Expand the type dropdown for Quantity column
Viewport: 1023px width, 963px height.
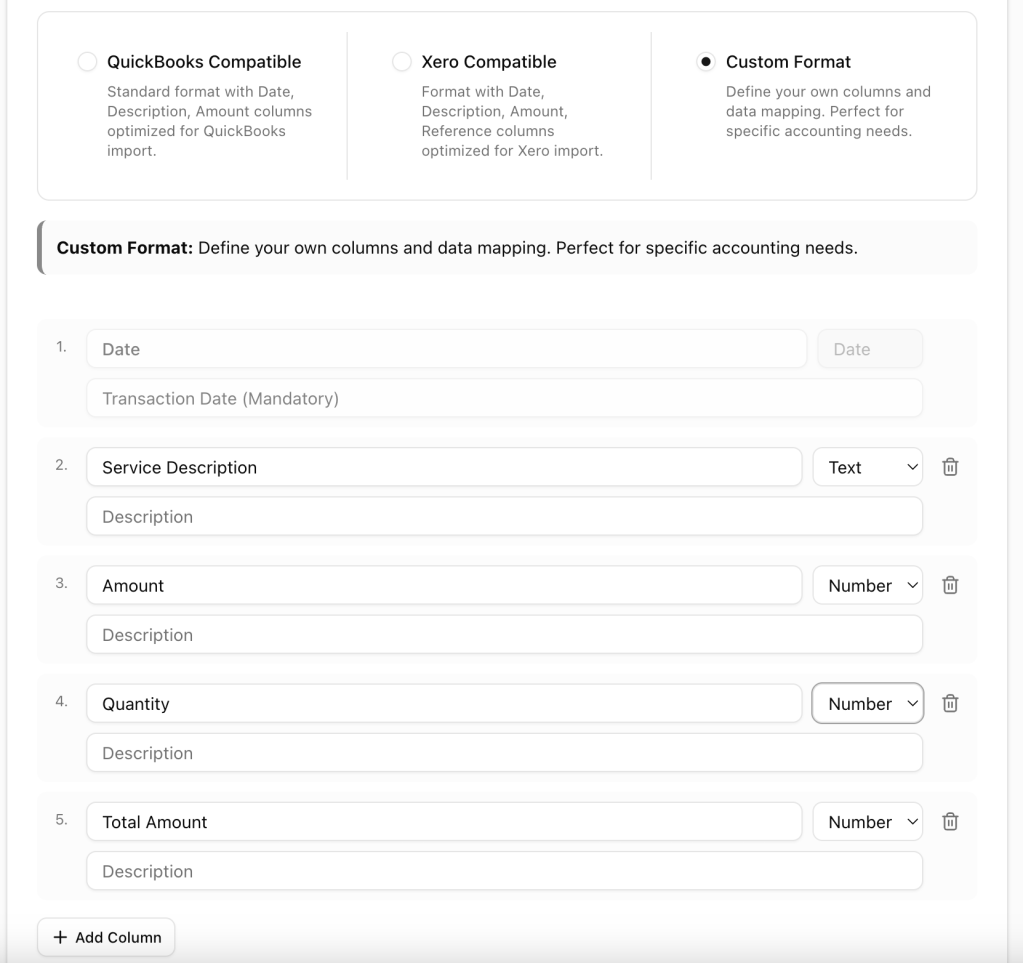pos(867,703)
